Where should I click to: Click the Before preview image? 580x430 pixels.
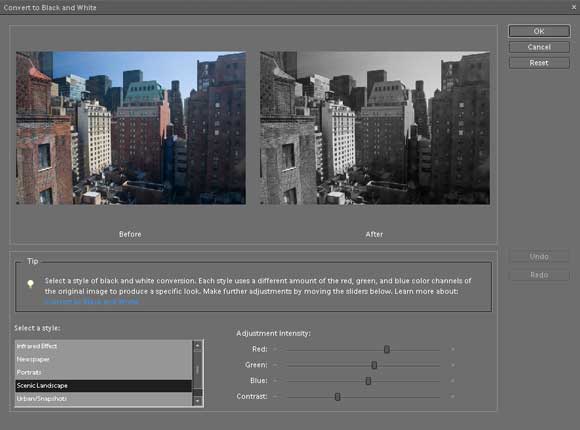131,128
